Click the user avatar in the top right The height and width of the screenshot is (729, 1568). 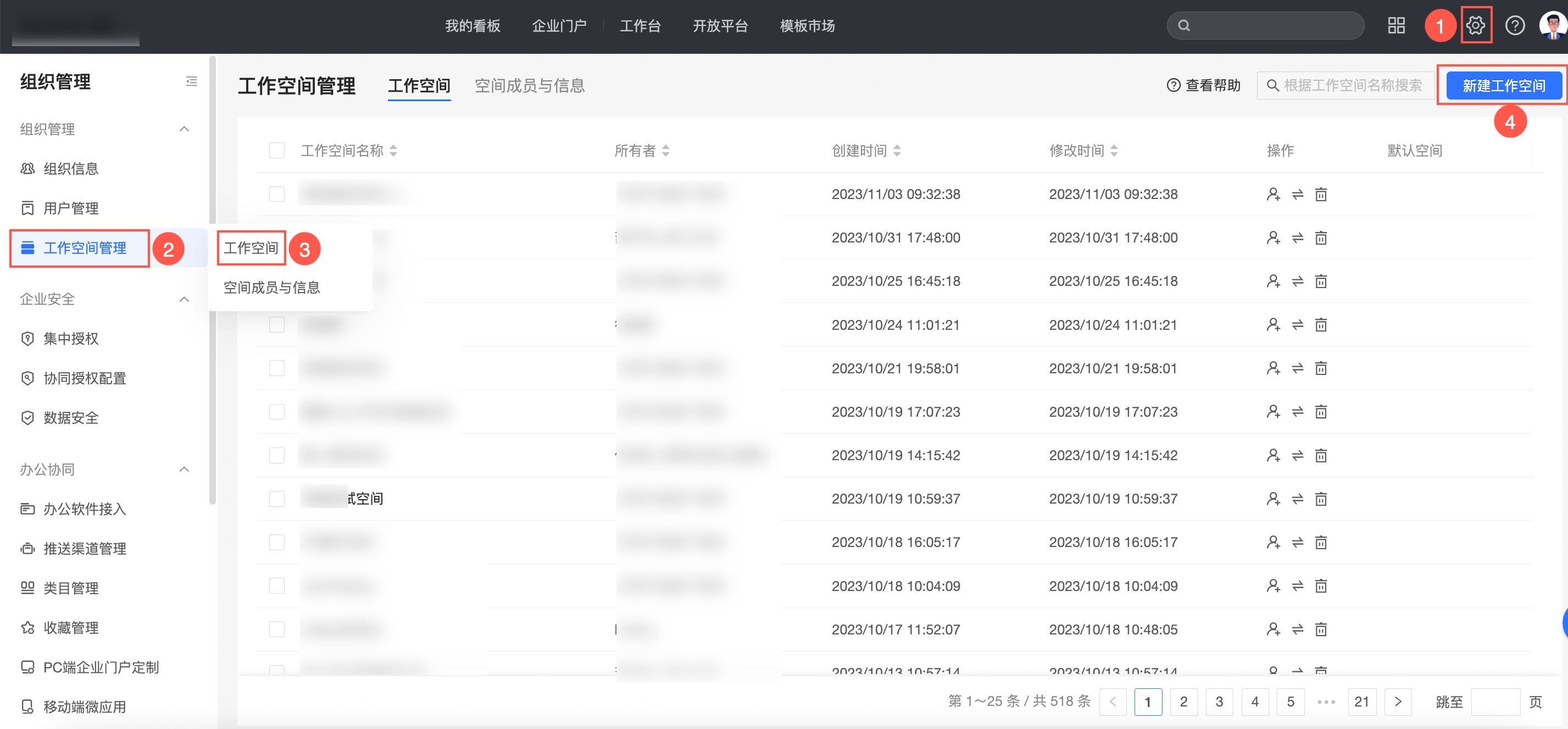click(x=1552, y=26)
